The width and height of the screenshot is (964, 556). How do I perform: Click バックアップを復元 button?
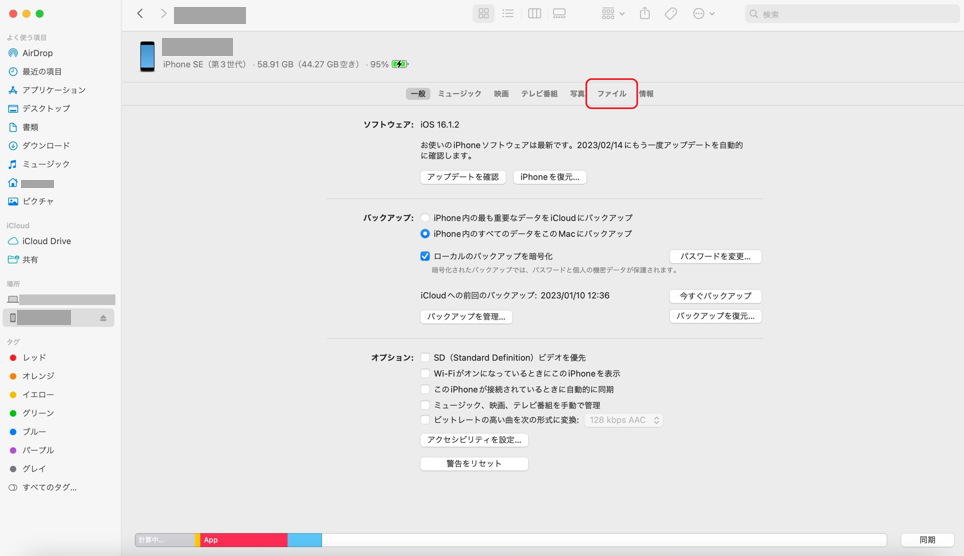point(716,316)
